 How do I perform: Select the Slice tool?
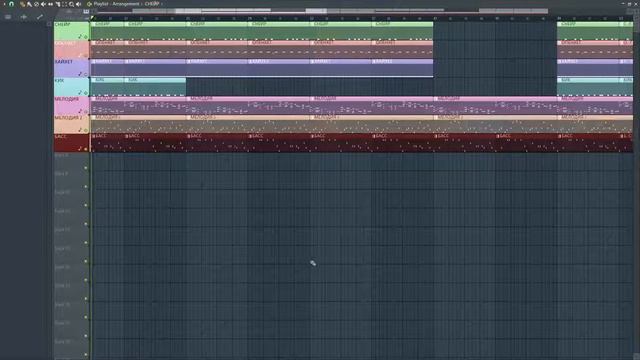point(58,4)
